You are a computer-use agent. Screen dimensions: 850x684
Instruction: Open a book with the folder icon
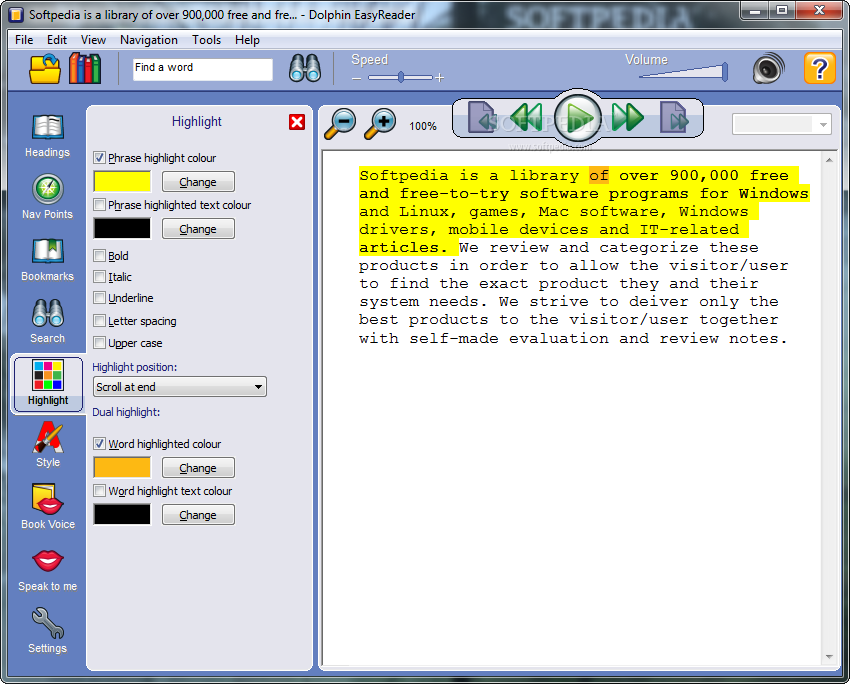coord(44,69)
